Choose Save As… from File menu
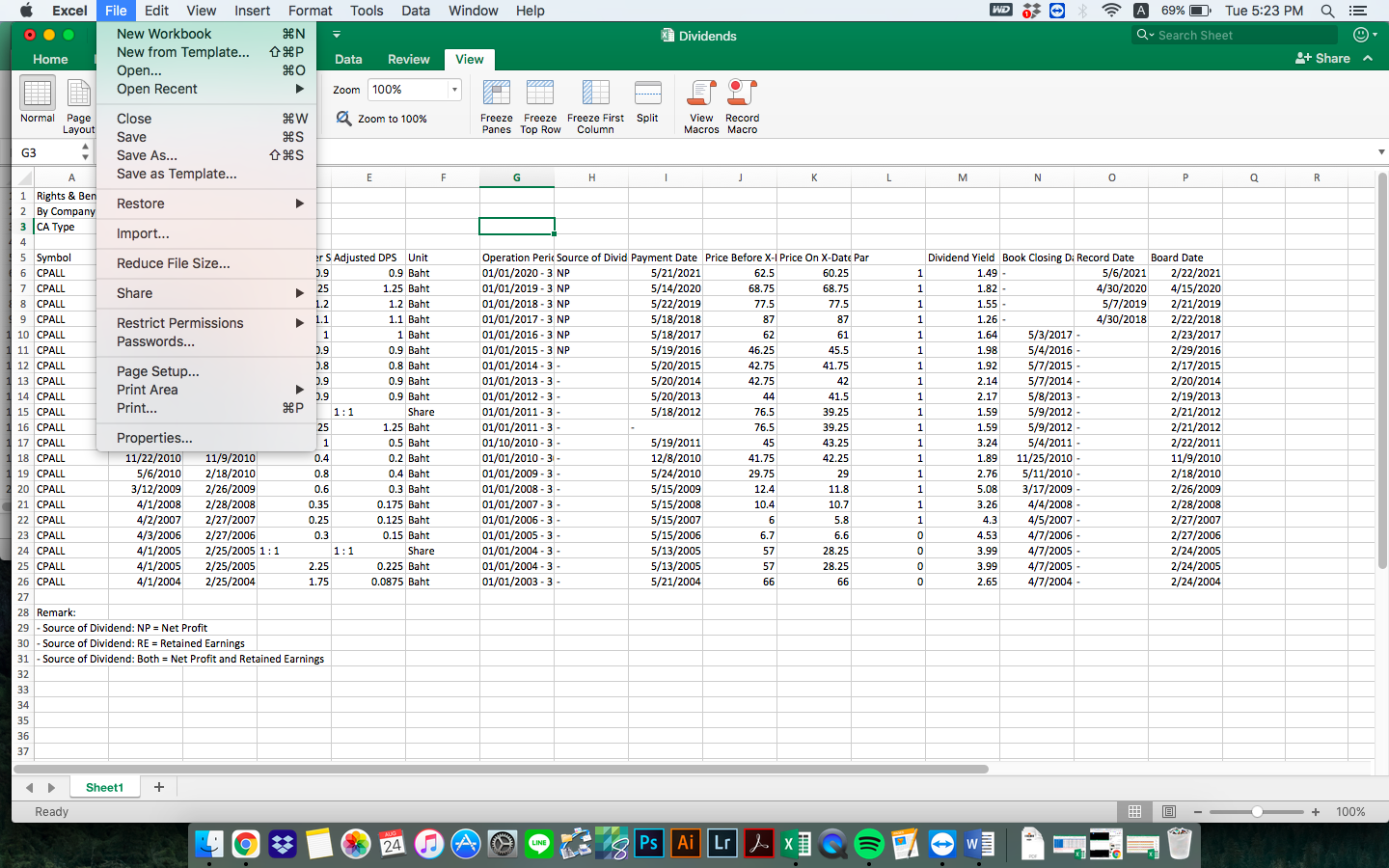Screen dimensions: 1389x868 148,155
